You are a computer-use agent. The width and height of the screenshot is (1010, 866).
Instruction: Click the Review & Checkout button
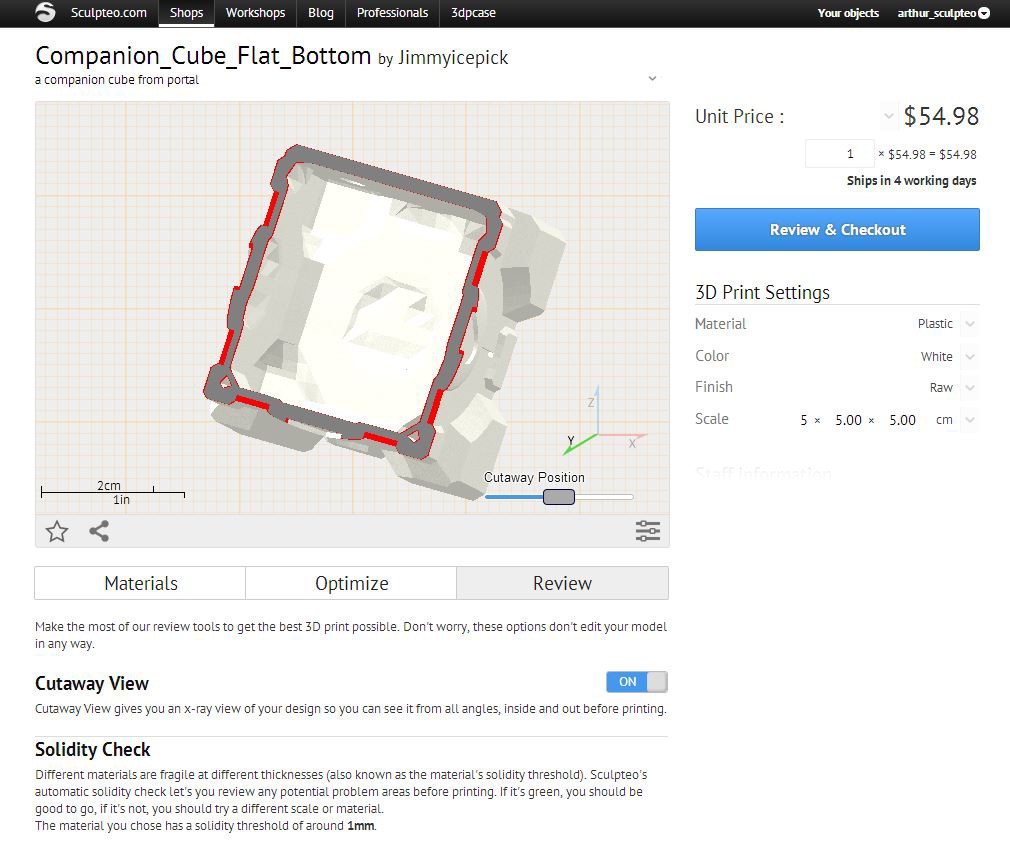(x=837, y=230)
